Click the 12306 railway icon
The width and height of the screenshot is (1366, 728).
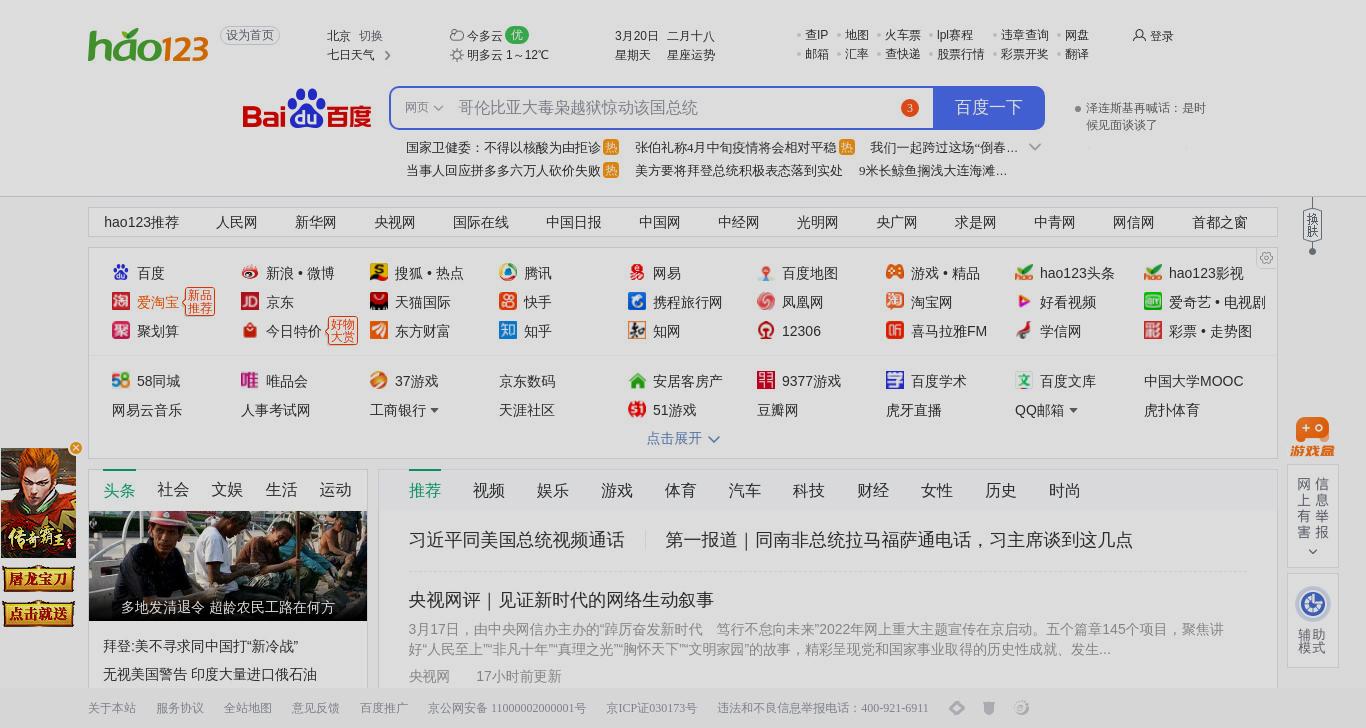pyautogui.click(x=766, y=330)
